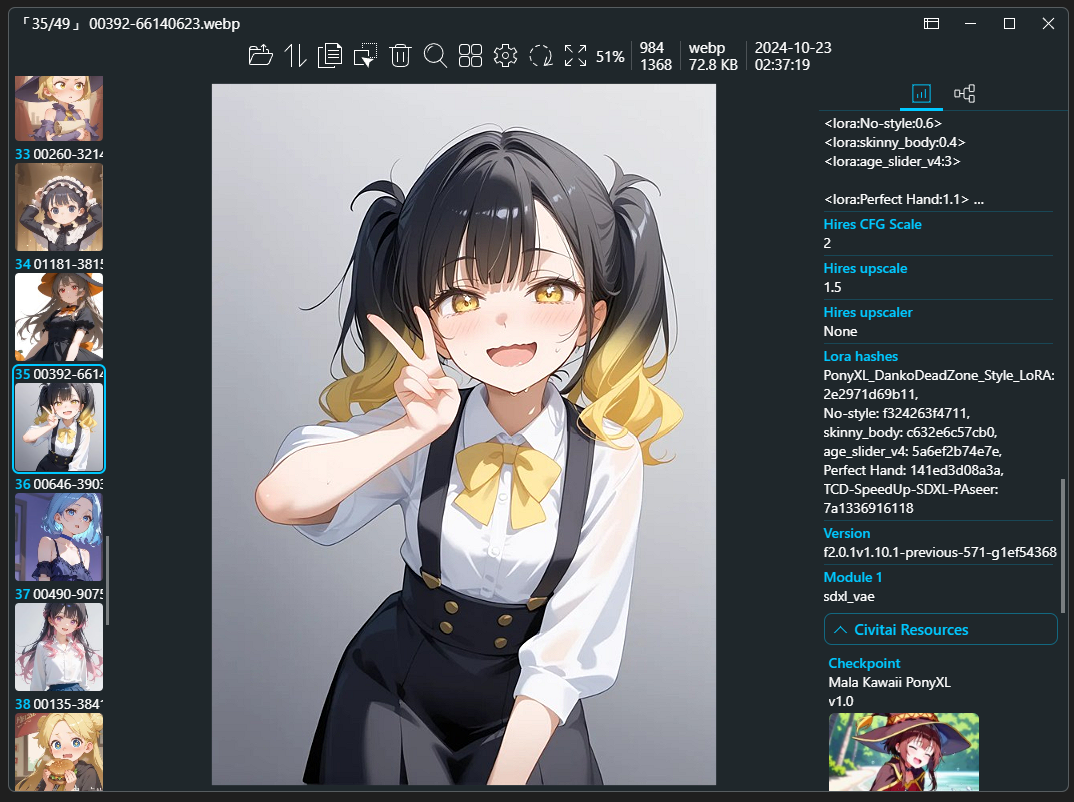Click <lora:Perfect Hand:1.1> line
The height and width of the screenshot is (802, 1074).
tap(904, 199)
